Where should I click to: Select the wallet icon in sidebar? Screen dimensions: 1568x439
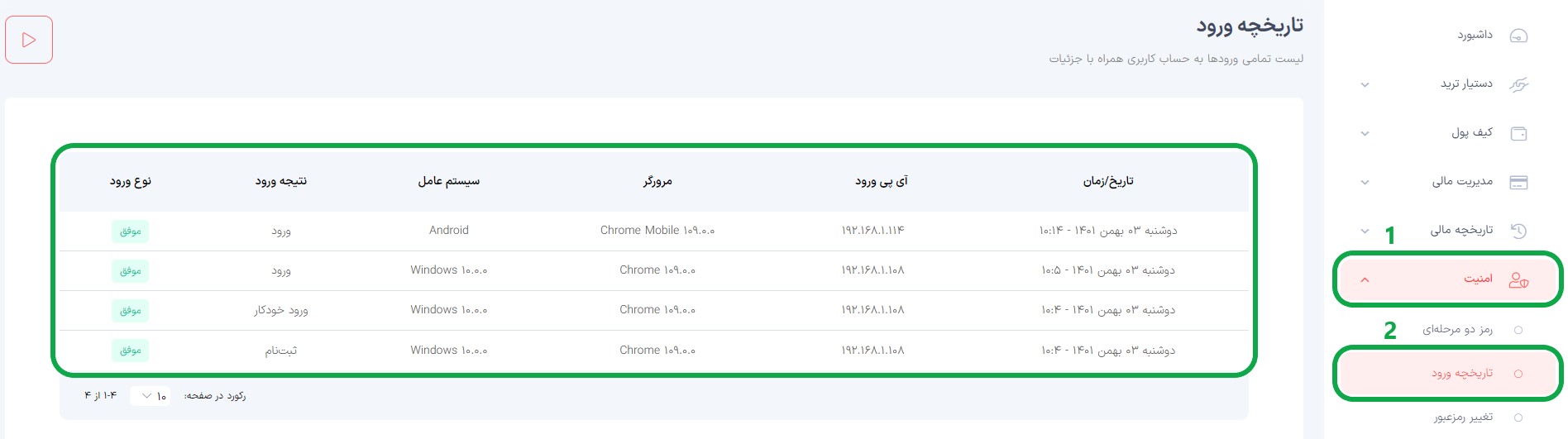click(1519, 133)
